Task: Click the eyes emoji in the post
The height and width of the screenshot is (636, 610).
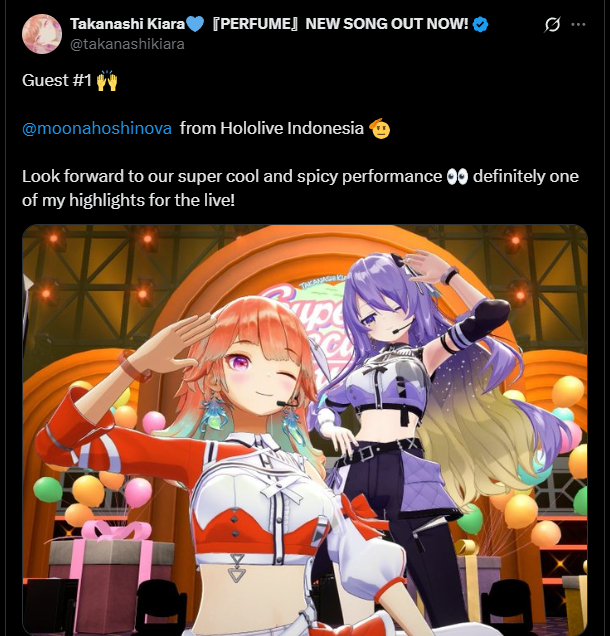Action: pos(457,177)
